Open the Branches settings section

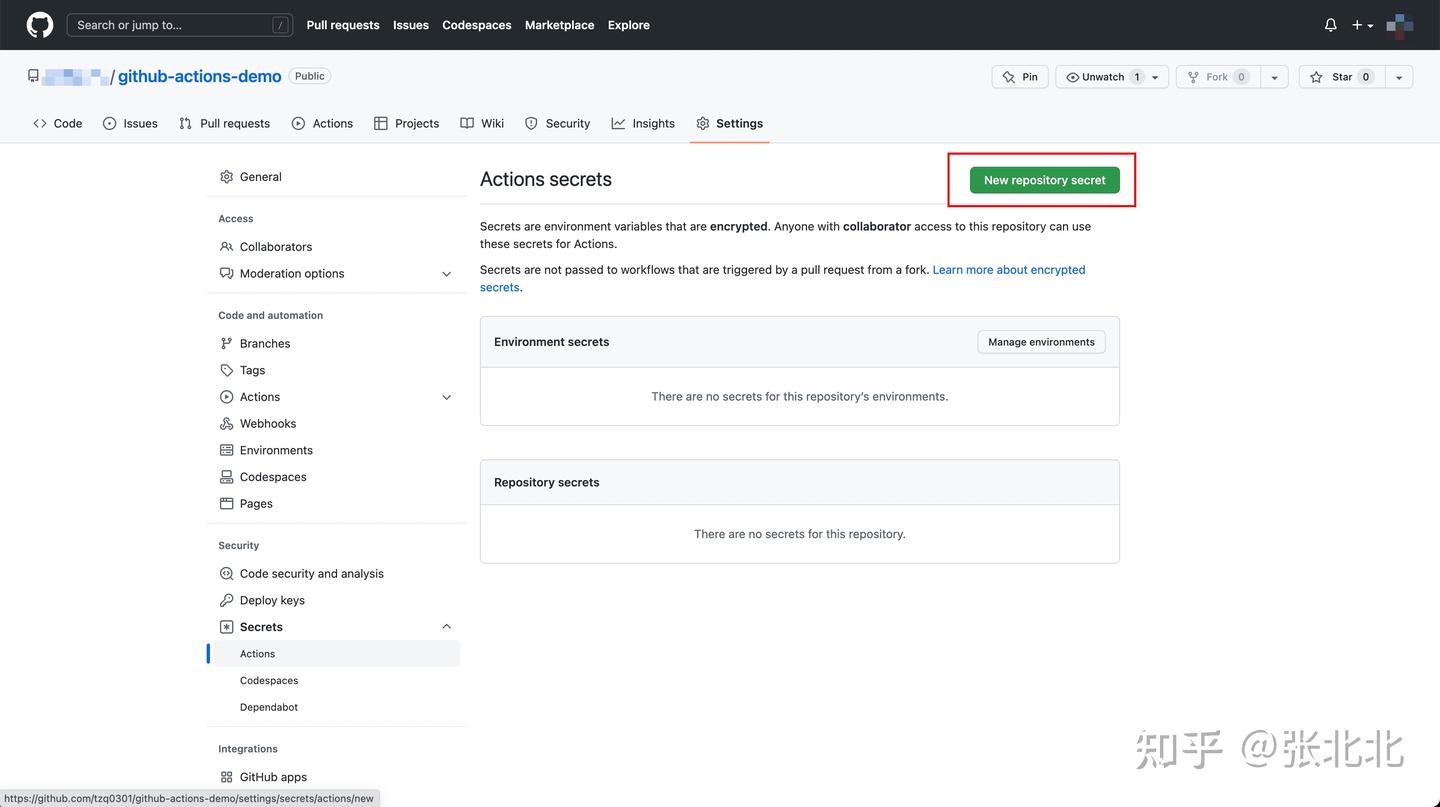click(264, 343)
